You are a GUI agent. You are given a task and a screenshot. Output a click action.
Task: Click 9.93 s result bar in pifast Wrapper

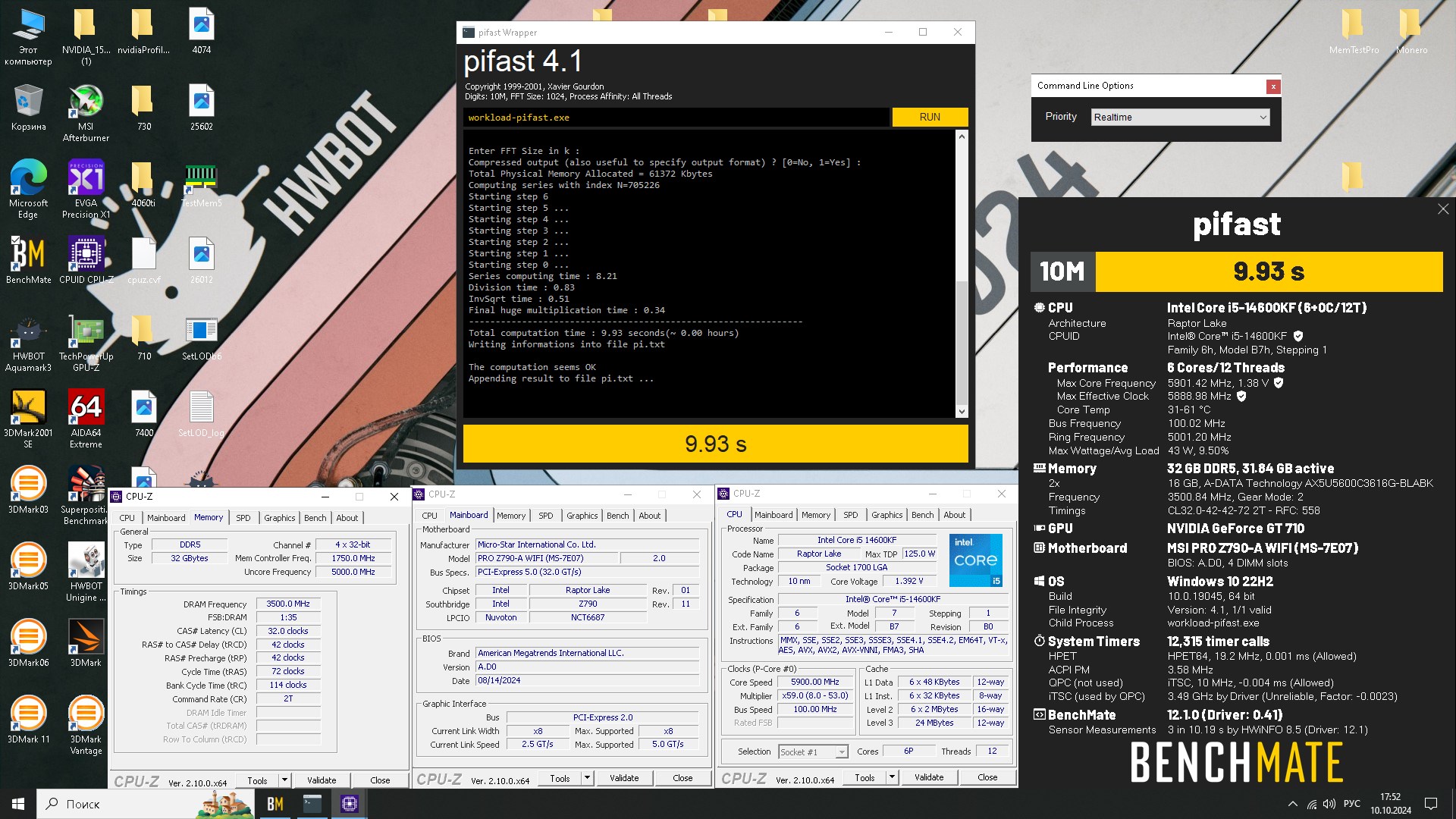click(715, 444)
